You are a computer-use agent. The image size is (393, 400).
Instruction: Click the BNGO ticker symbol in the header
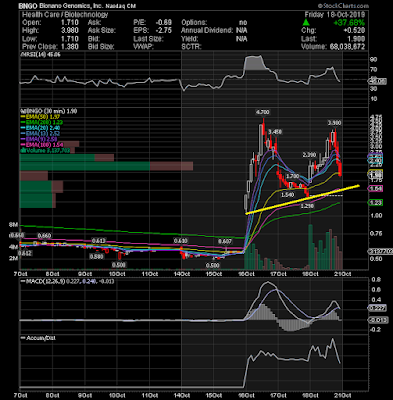pyautogui.click(x=27, y=6)
